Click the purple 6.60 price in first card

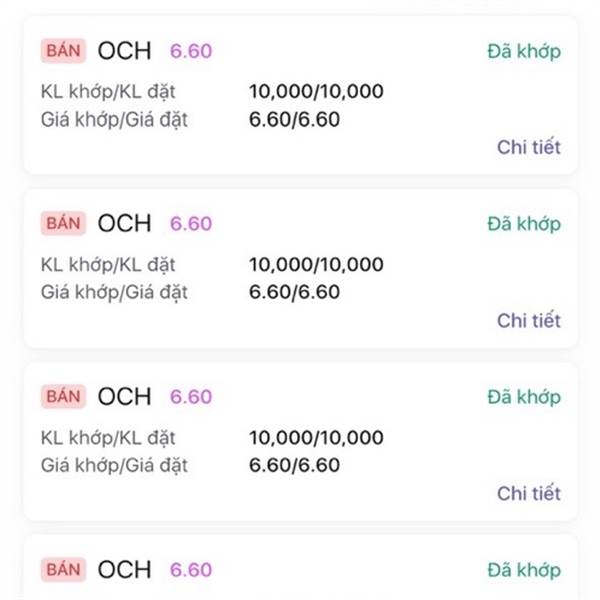tap(191, 51)
